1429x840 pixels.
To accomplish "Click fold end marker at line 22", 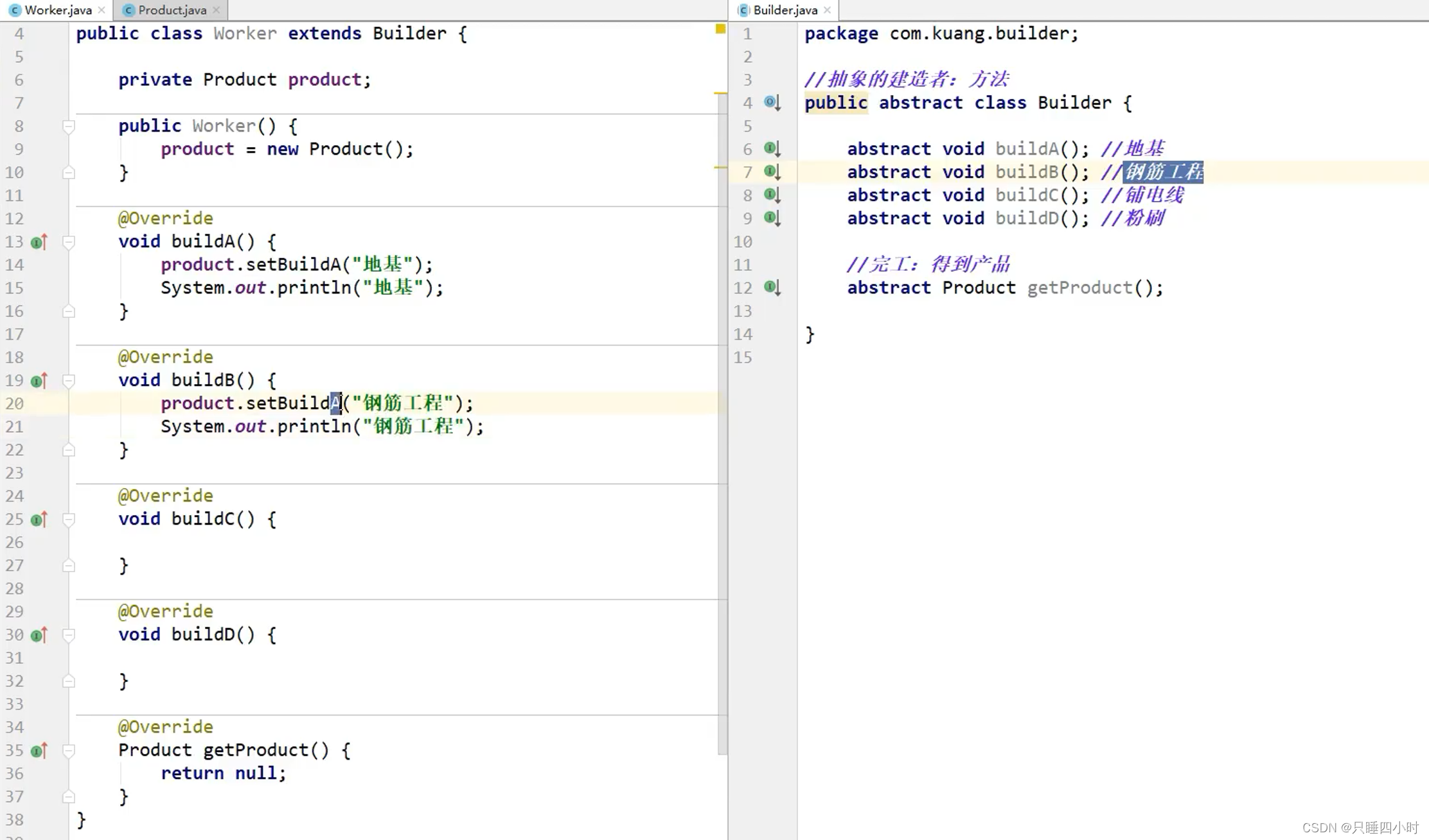I will coord(69,450).
